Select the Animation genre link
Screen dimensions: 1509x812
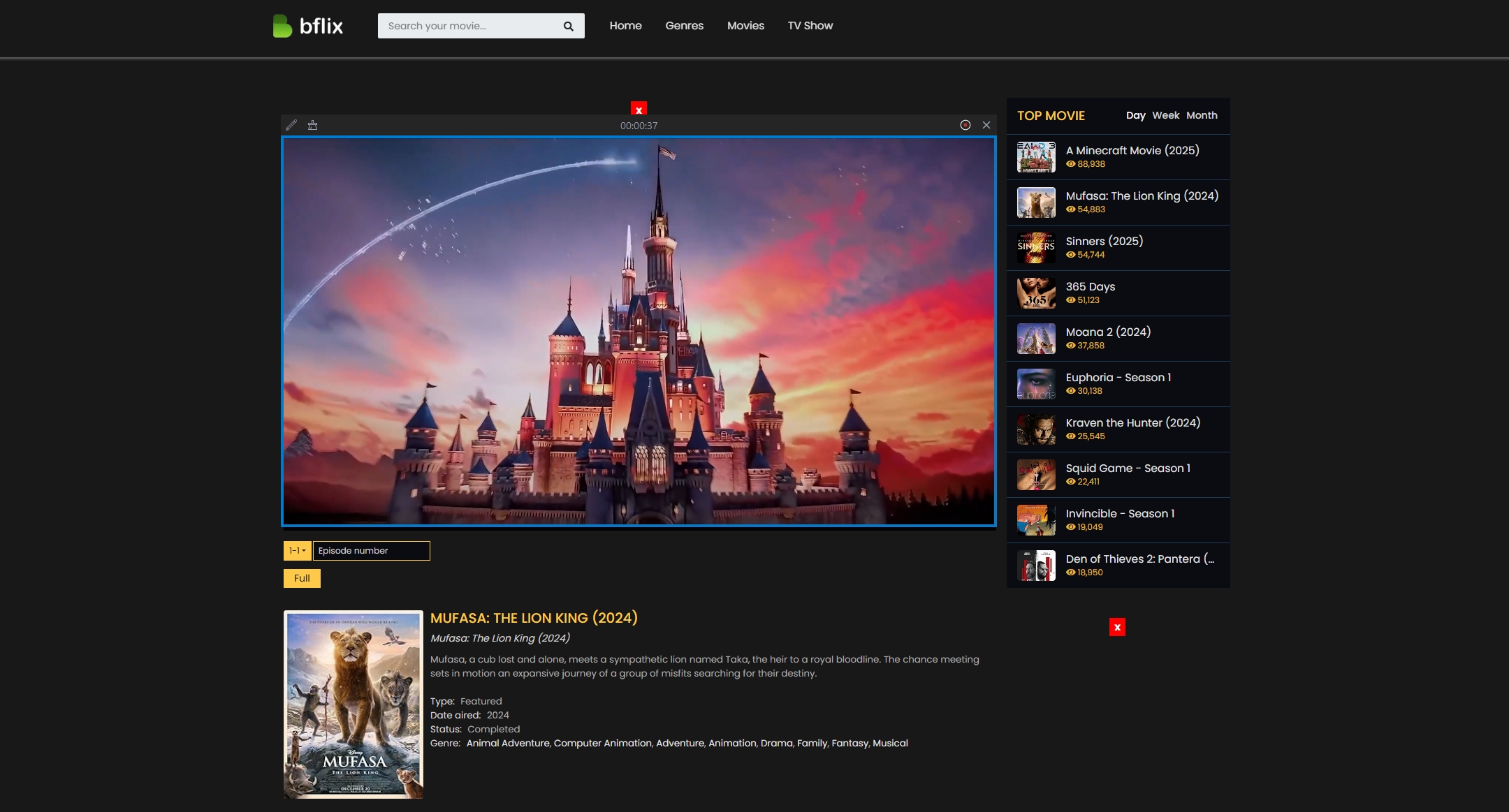tap(732, 743)
